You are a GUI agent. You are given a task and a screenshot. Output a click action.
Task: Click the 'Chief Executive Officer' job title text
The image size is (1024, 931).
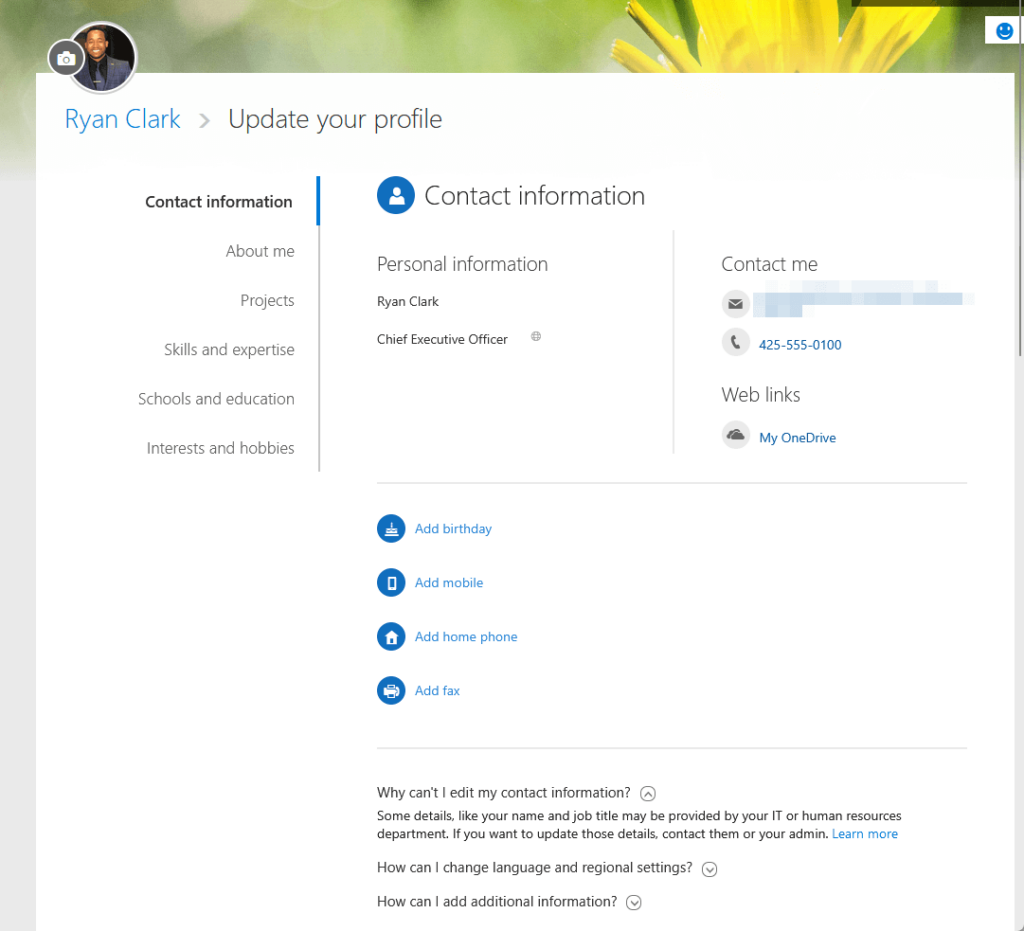(442, 339)
